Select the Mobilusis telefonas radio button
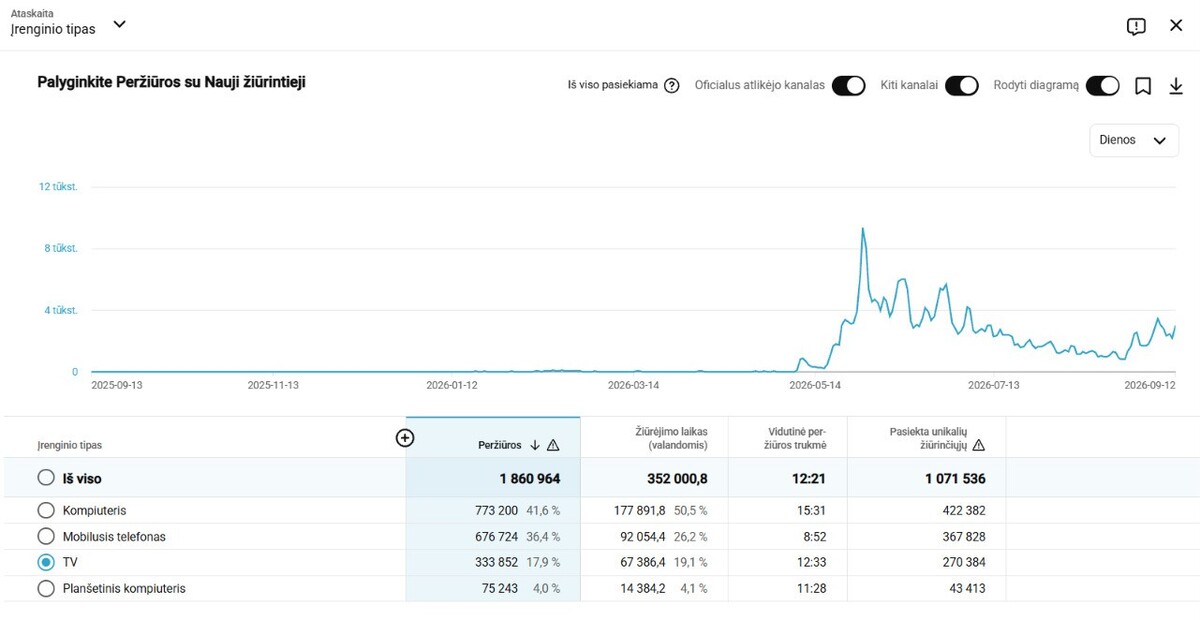 click(x=45, y=536)
